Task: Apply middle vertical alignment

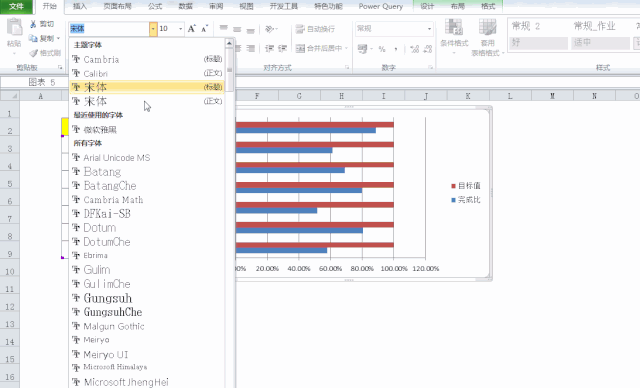Action: click(x=237, y=29)
